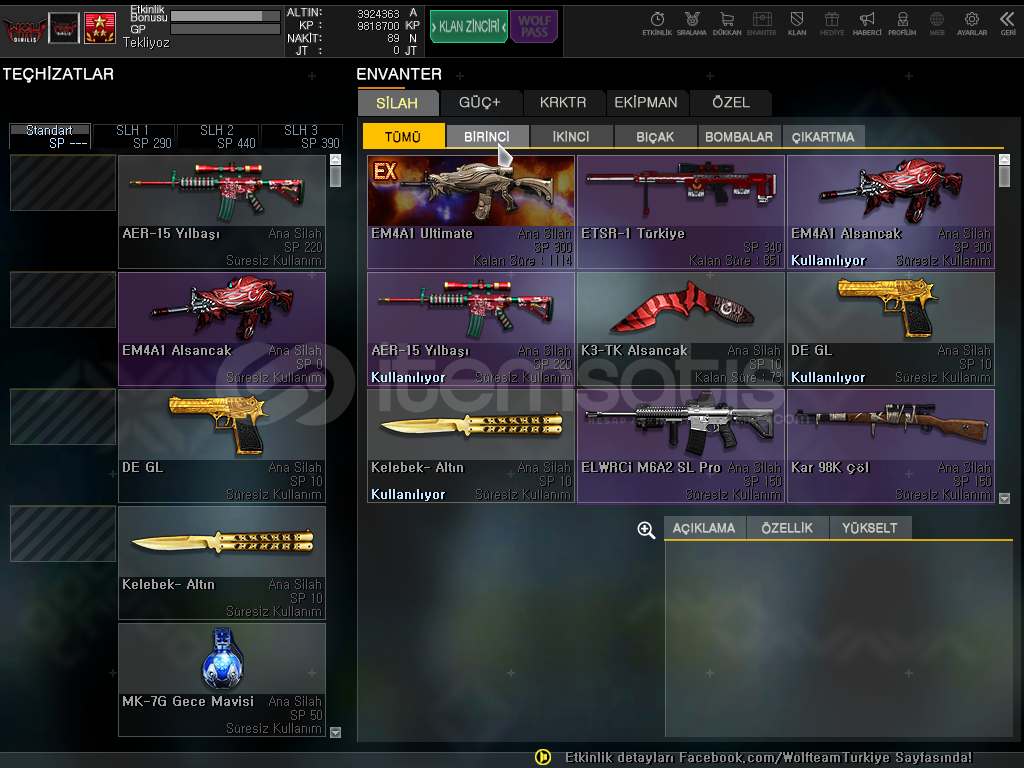Open the ÖZELLİK properties tab
This screenshot has height=768, width=1024.
click(787, 528)
